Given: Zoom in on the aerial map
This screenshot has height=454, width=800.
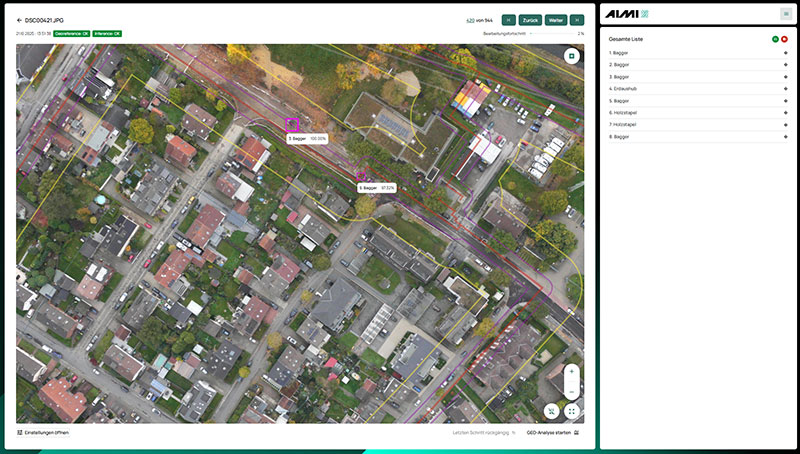Looking at the screenshot, I should click(x=572, y=371).
